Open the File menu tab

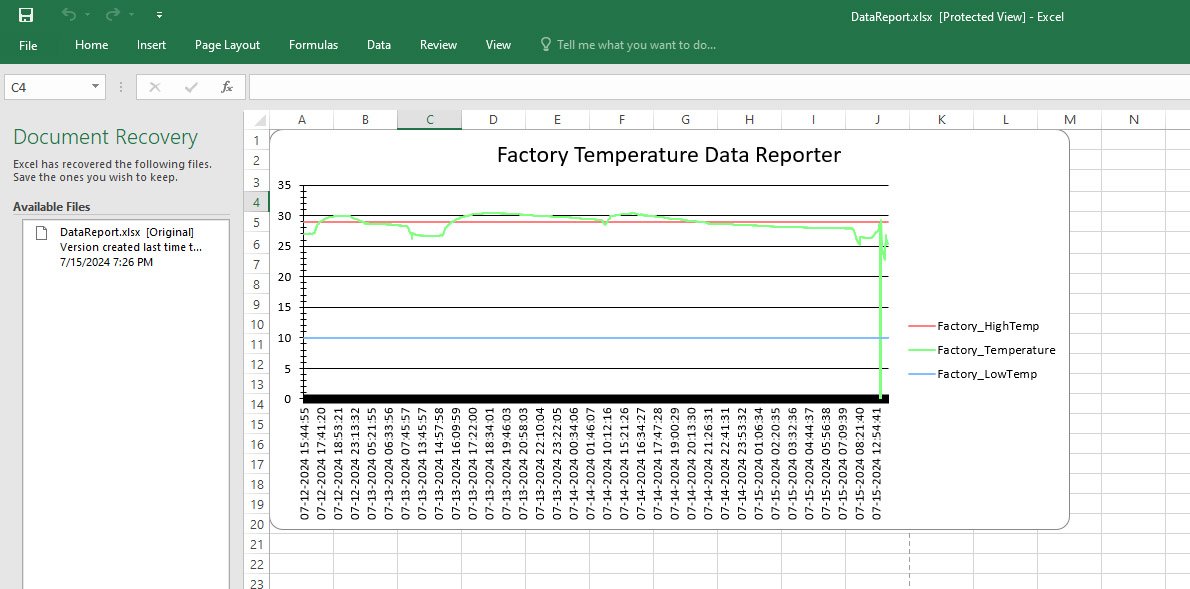coord(28,45)
